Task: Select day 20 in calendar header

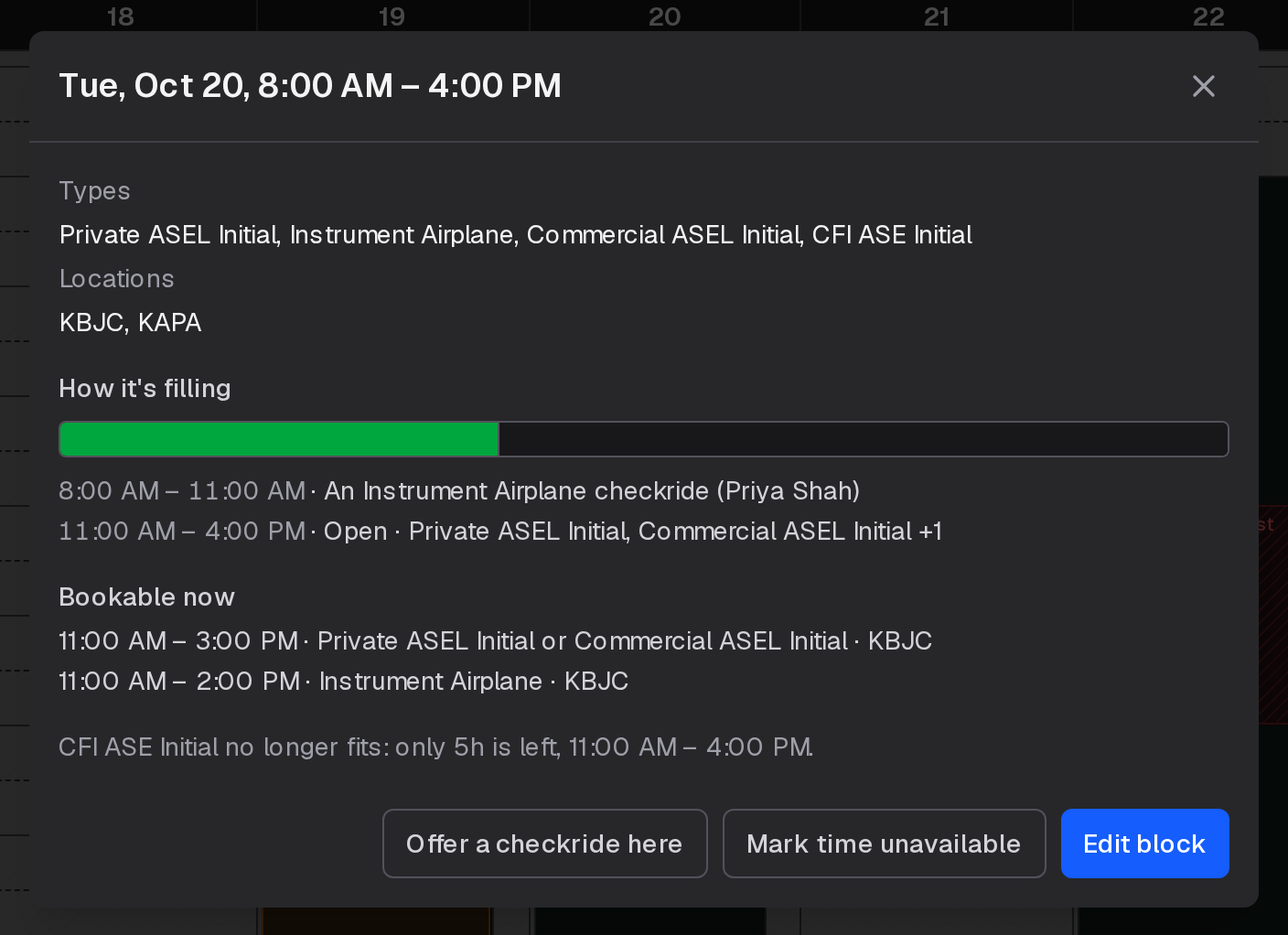Action: 664,16
